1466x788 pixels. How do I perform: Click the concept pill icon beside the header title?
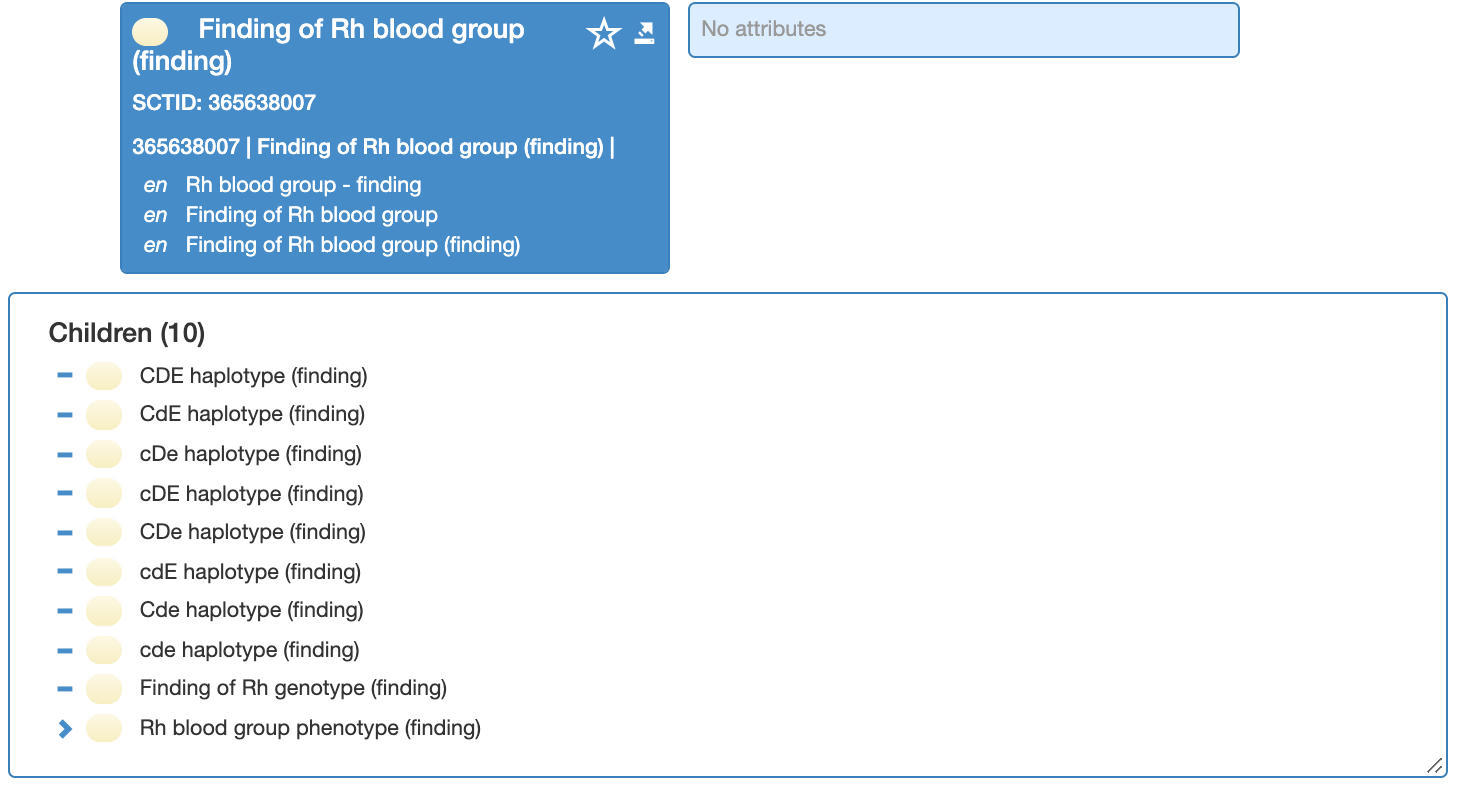point(150,32)
